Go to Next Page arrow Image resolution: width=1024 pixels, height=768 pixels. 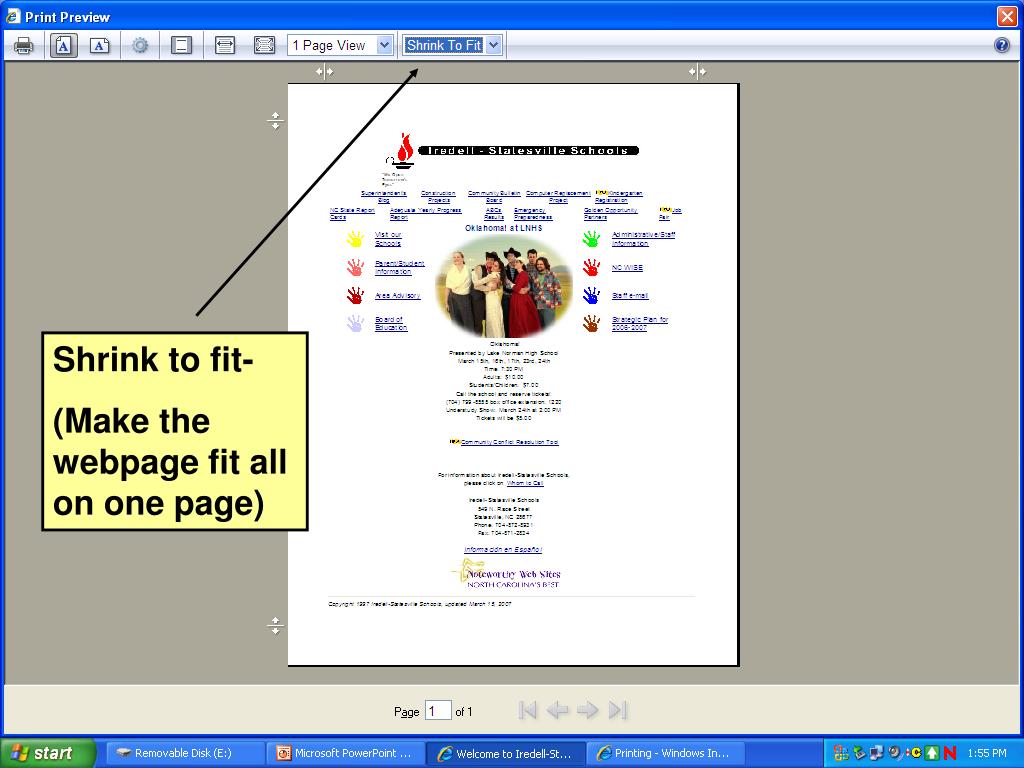point(588,710)
